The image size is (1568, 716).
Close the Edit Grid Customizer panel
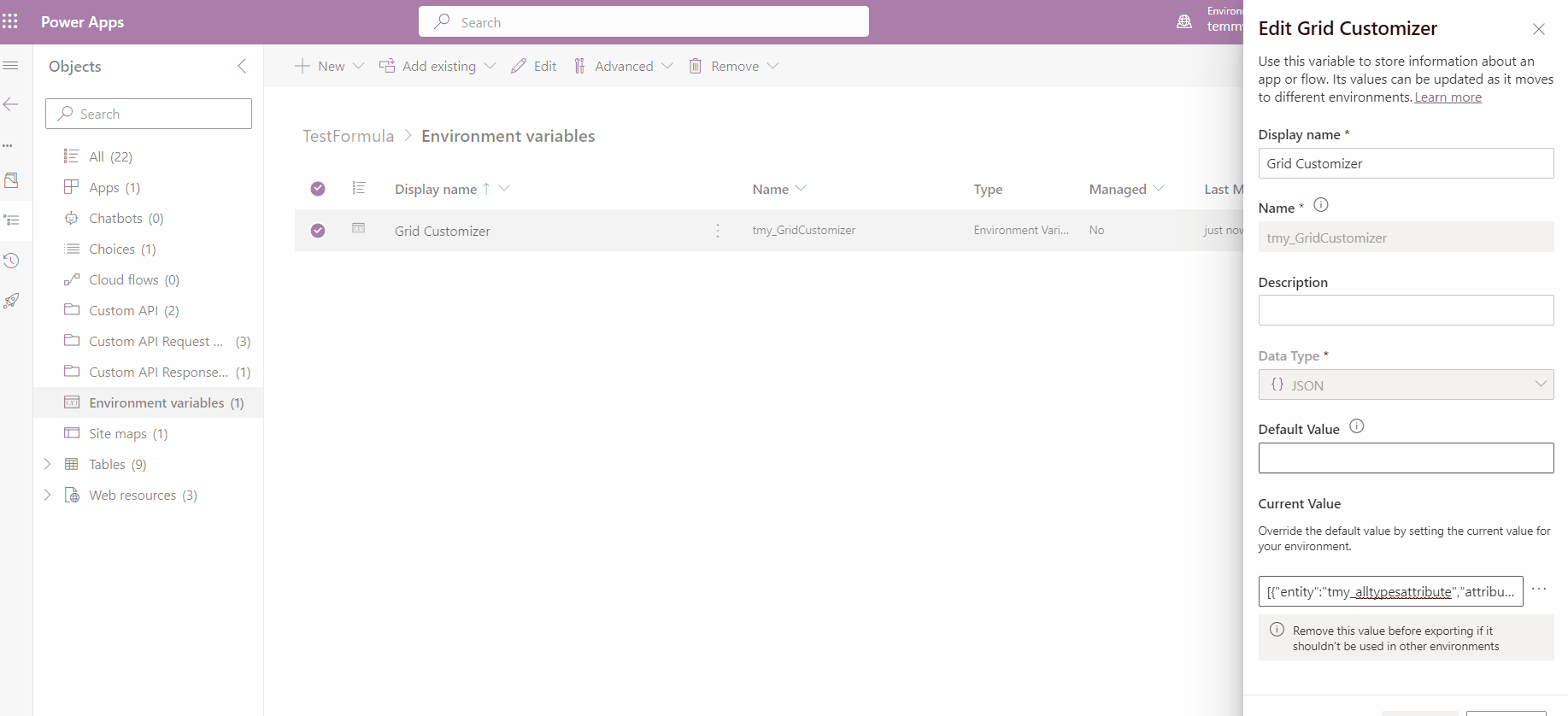pyautogui.click(x=1538, y=29)
